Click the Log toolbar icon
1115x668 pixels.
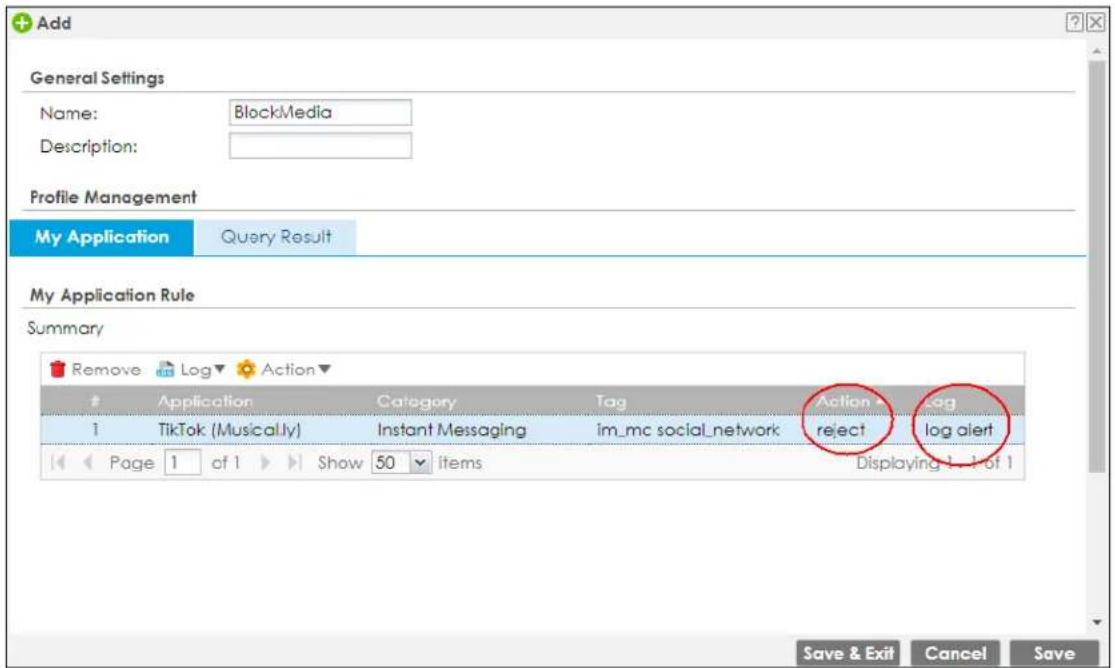click(x=165, y=369)
